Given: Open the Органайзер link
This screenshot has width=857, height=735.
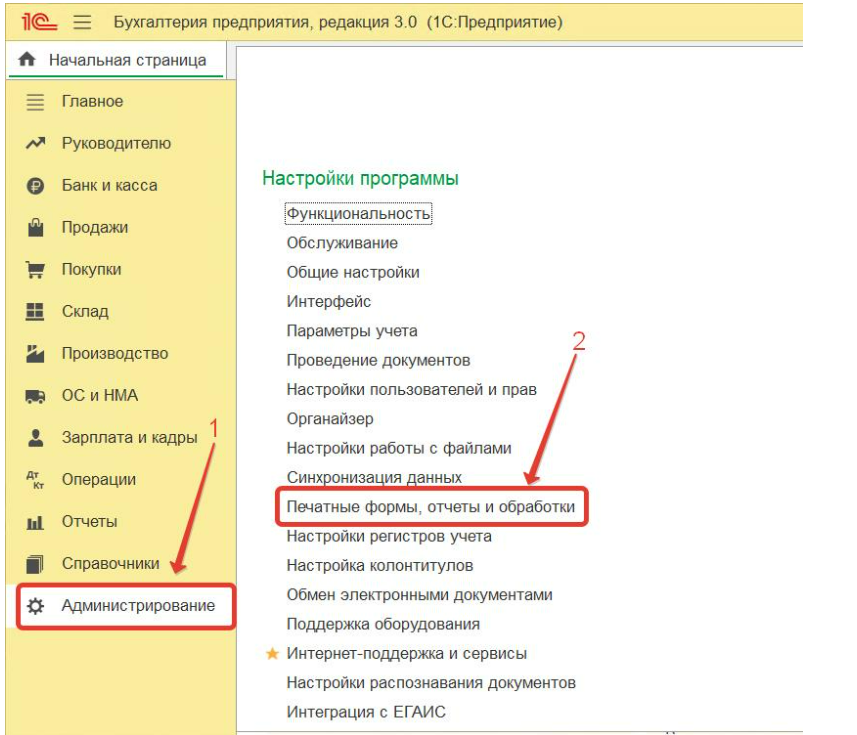Looking at the screenshot, I should click(x=330, y=419).
